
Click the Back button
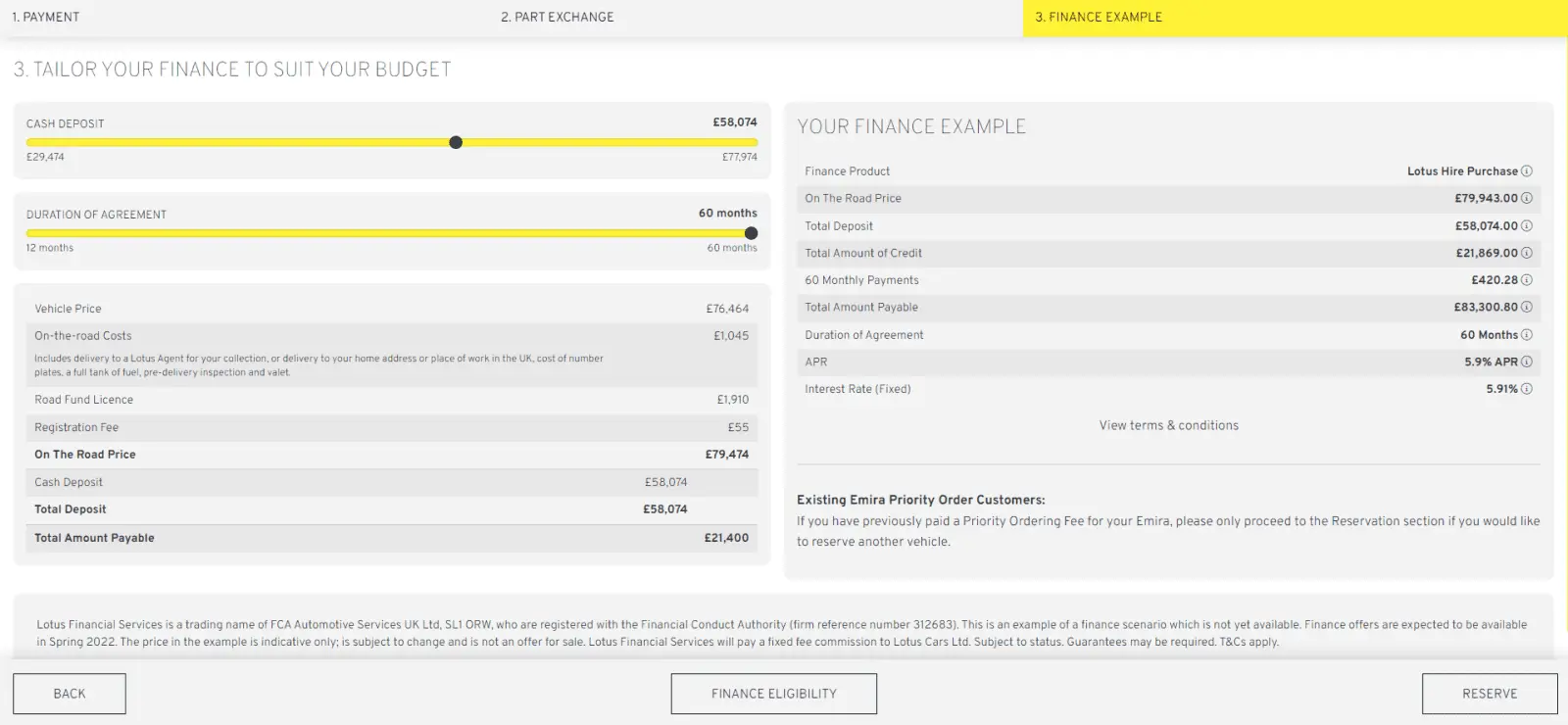coord(70,694)
